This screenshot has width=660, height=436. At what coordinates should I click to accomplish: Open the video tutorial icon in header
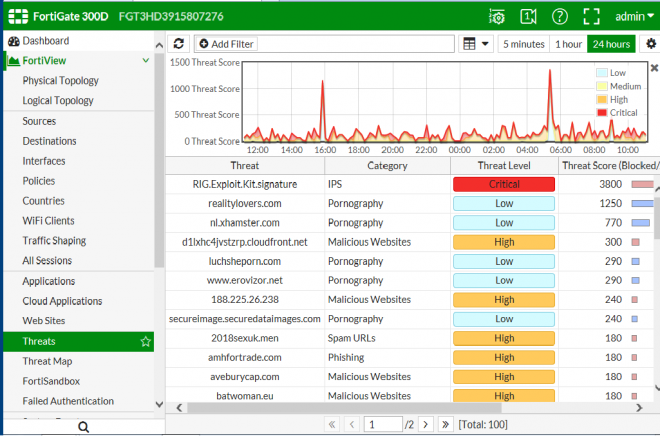(528, 16)
